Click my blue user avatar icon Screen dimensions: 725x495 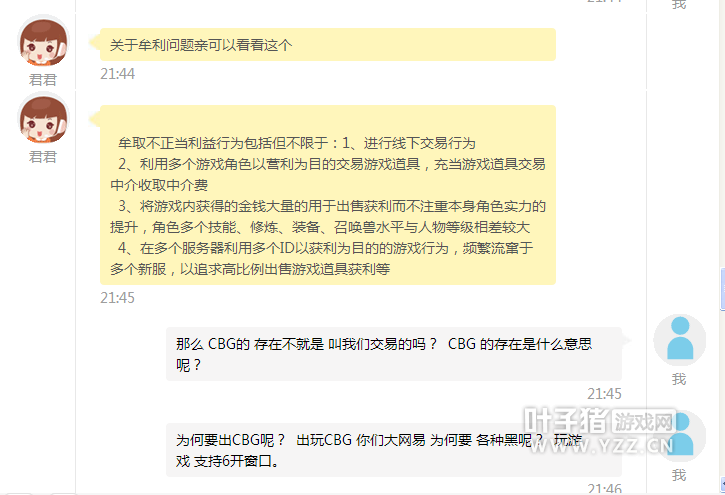click(679, 340)
